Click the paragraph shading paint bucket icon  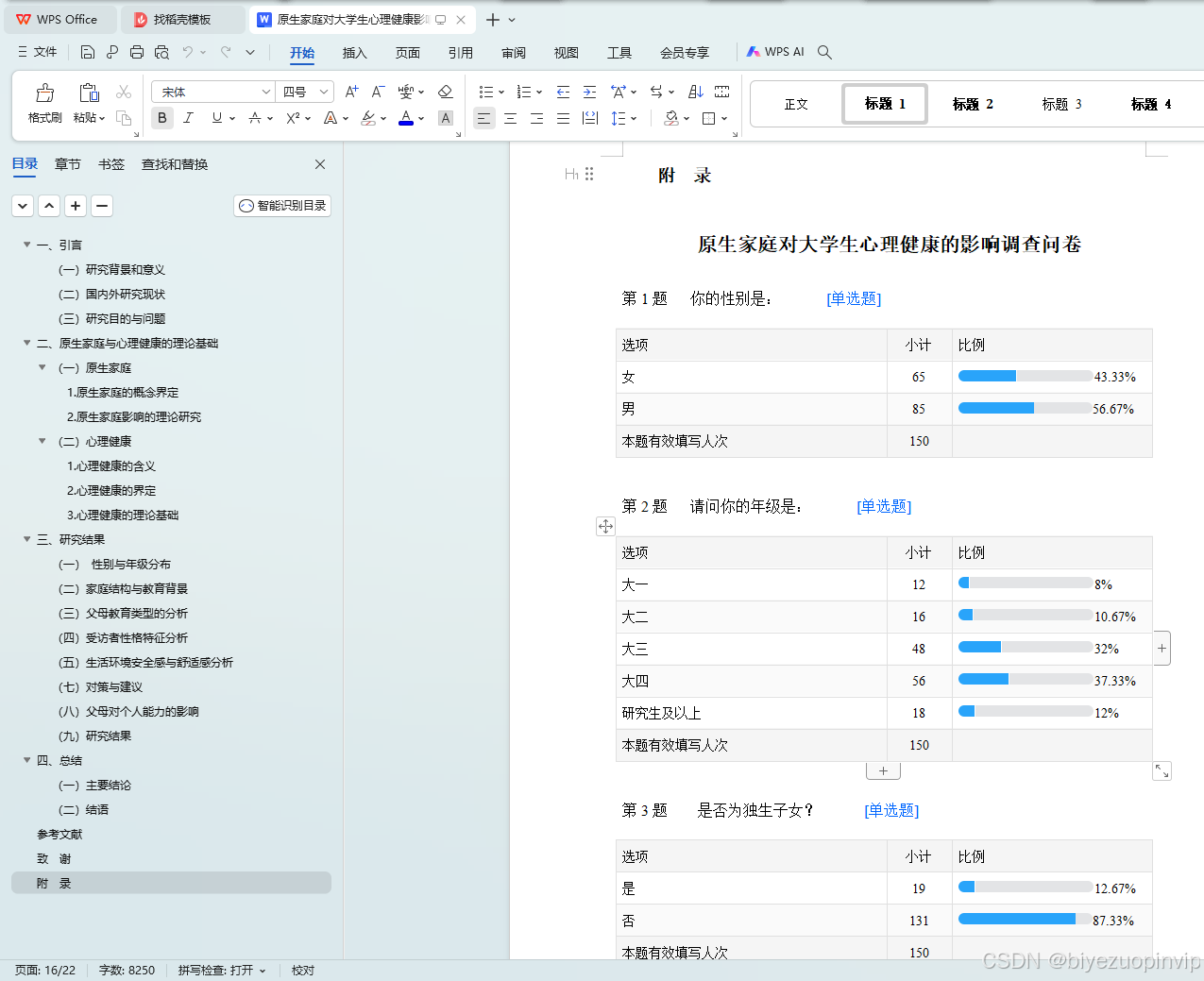(x=671, y=118)
